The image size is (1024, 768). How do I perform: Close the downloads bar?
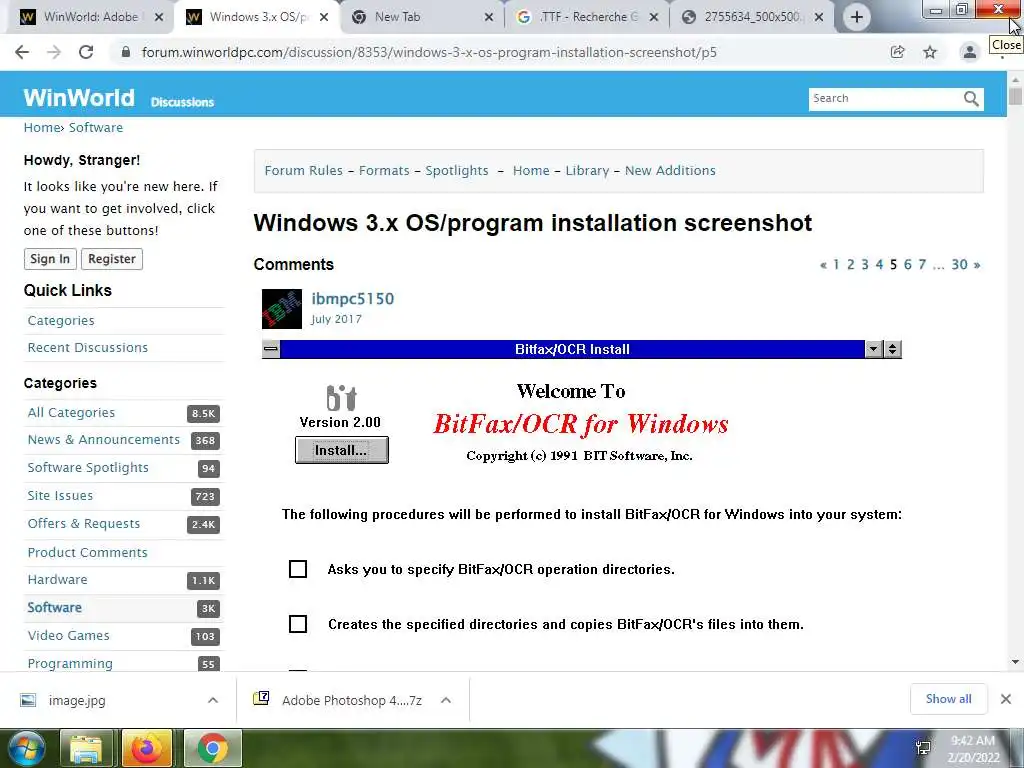click(1006, 699)
